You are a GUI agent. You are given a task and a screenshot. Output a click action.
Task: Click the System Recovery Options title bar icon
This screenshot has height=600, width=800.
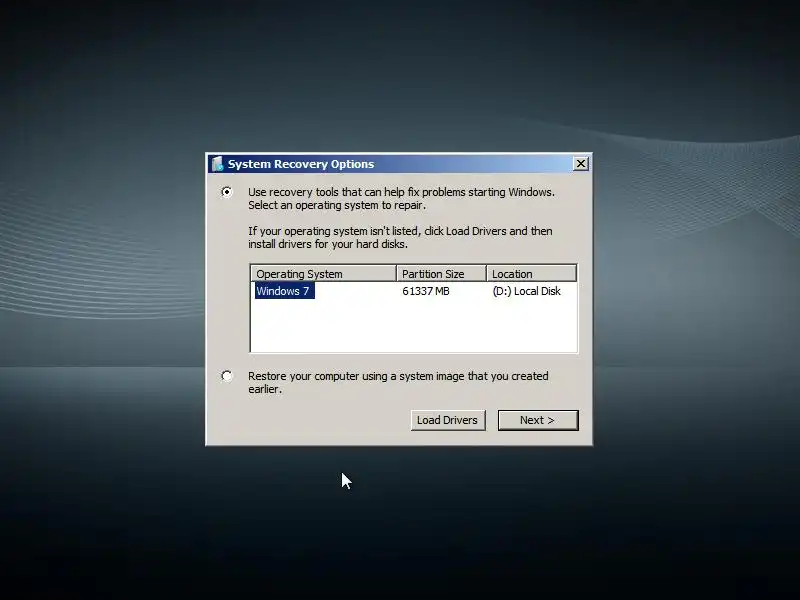[217, 164]
